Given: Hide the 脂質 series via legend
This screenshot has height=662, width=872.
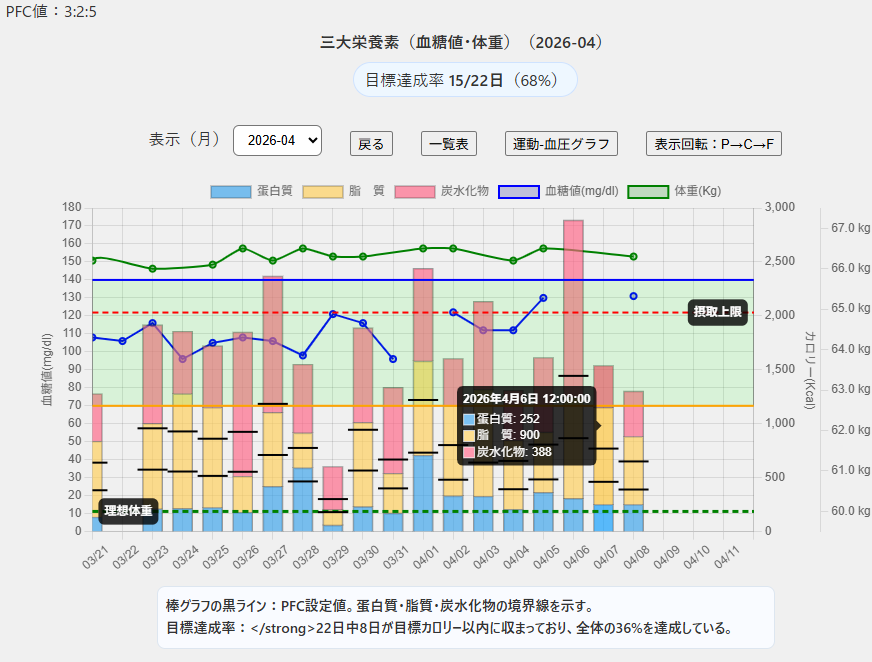Looking at the screenshot, I should tap(340, 191).
